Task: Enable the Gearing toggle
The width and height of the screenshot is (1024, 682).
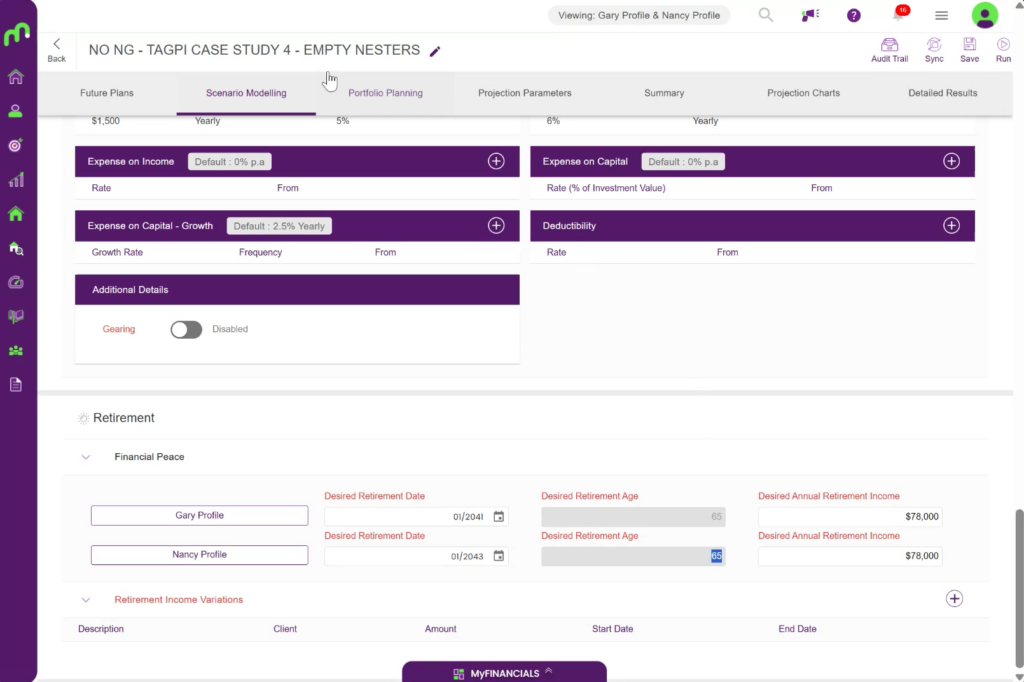Action: (x=186, y=329)
